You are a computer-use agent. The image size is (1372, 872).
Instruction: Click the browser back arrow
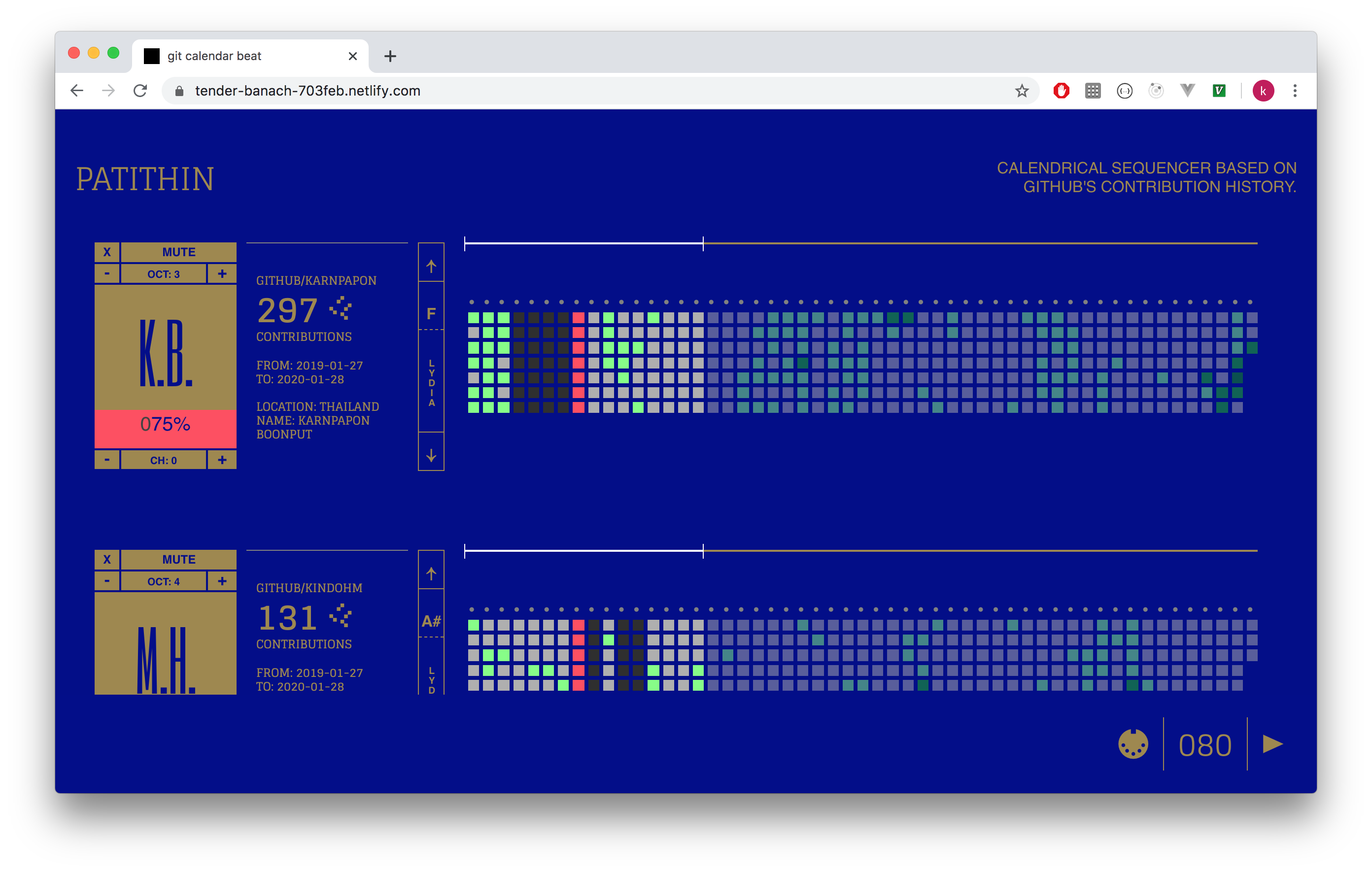[x=77, y=91]
